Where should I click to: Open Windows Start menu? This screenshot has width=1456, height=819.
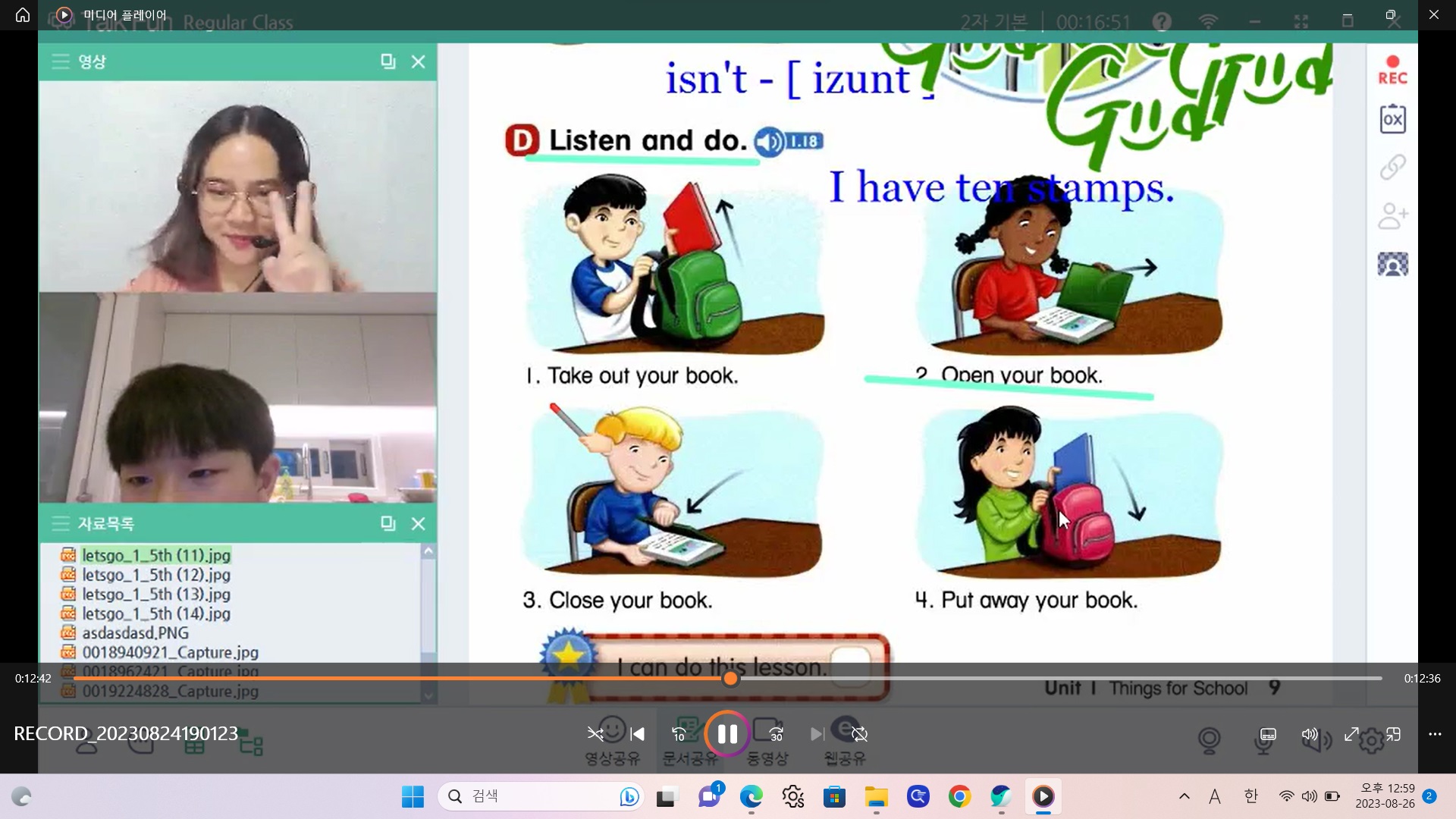tap(413, 796)
